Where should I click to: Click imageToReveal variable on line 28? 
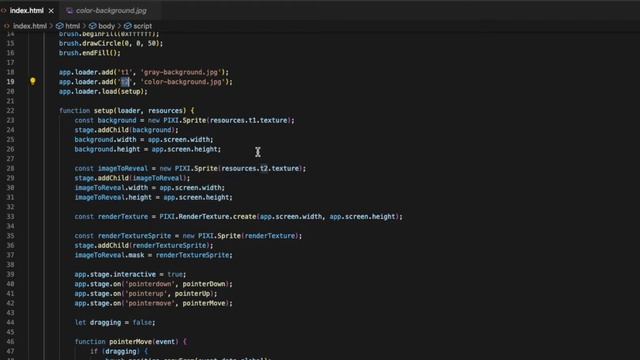point(122,169)
